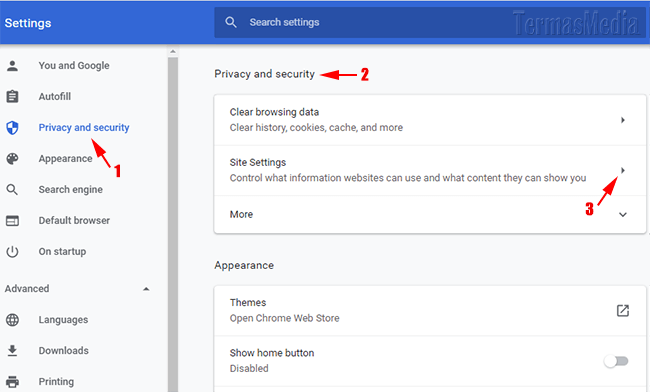Click the search magnifier icon in header
The height and width of the screenshot is (392, 650).
click(x=230, y=22)
